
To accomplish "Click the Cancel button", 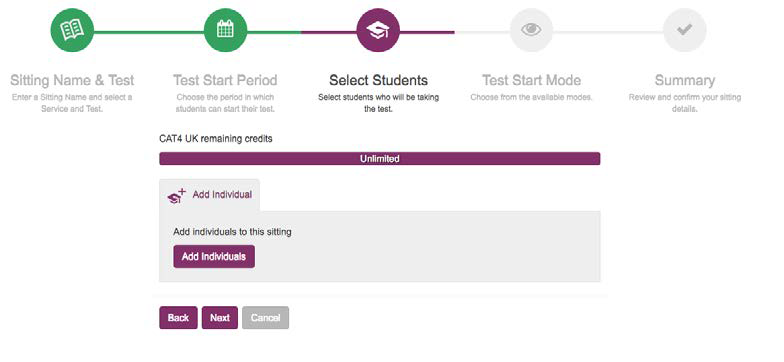I will pyautogui.click(x=266, y=318).
